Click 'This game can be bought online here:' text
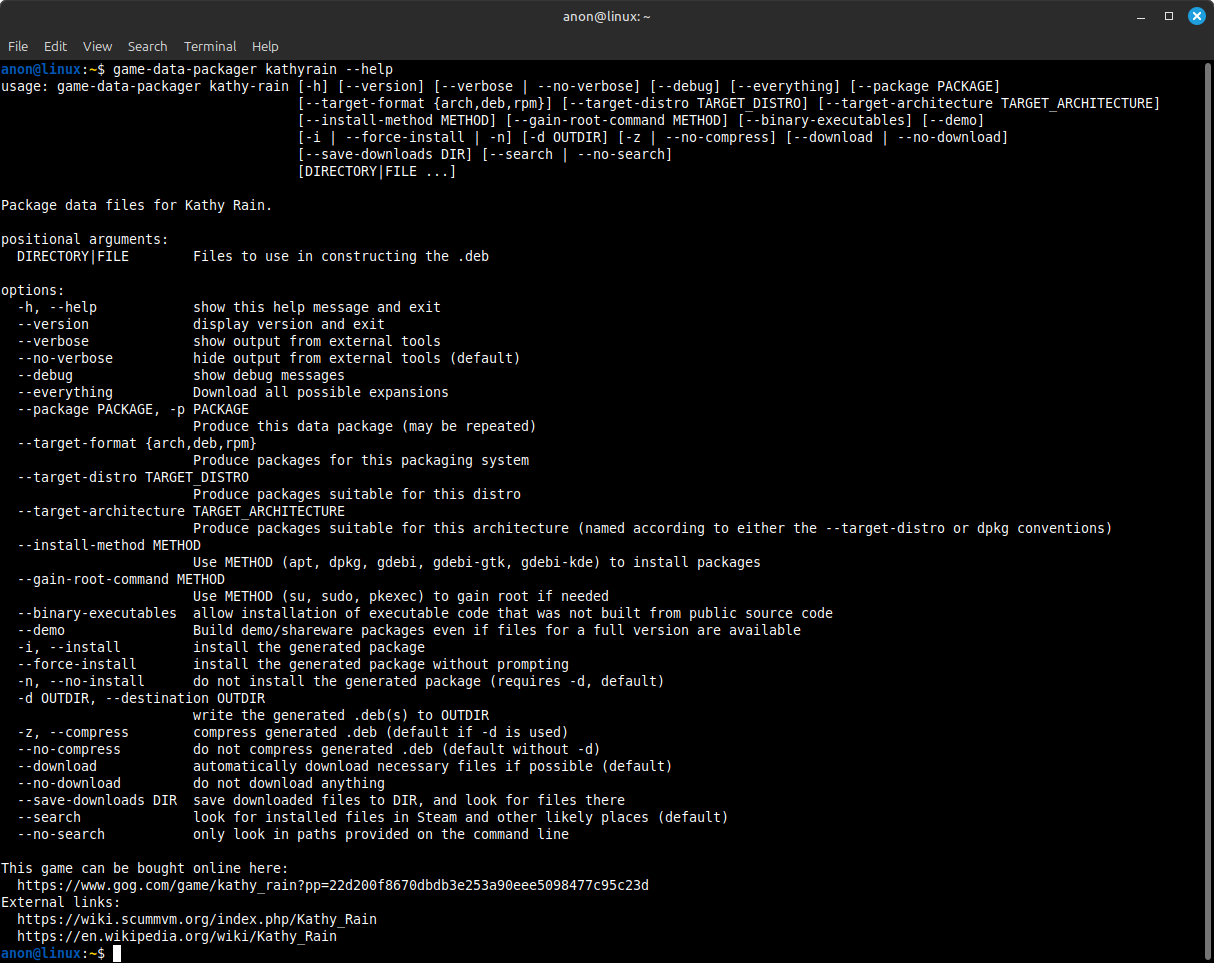 [145, 868]
